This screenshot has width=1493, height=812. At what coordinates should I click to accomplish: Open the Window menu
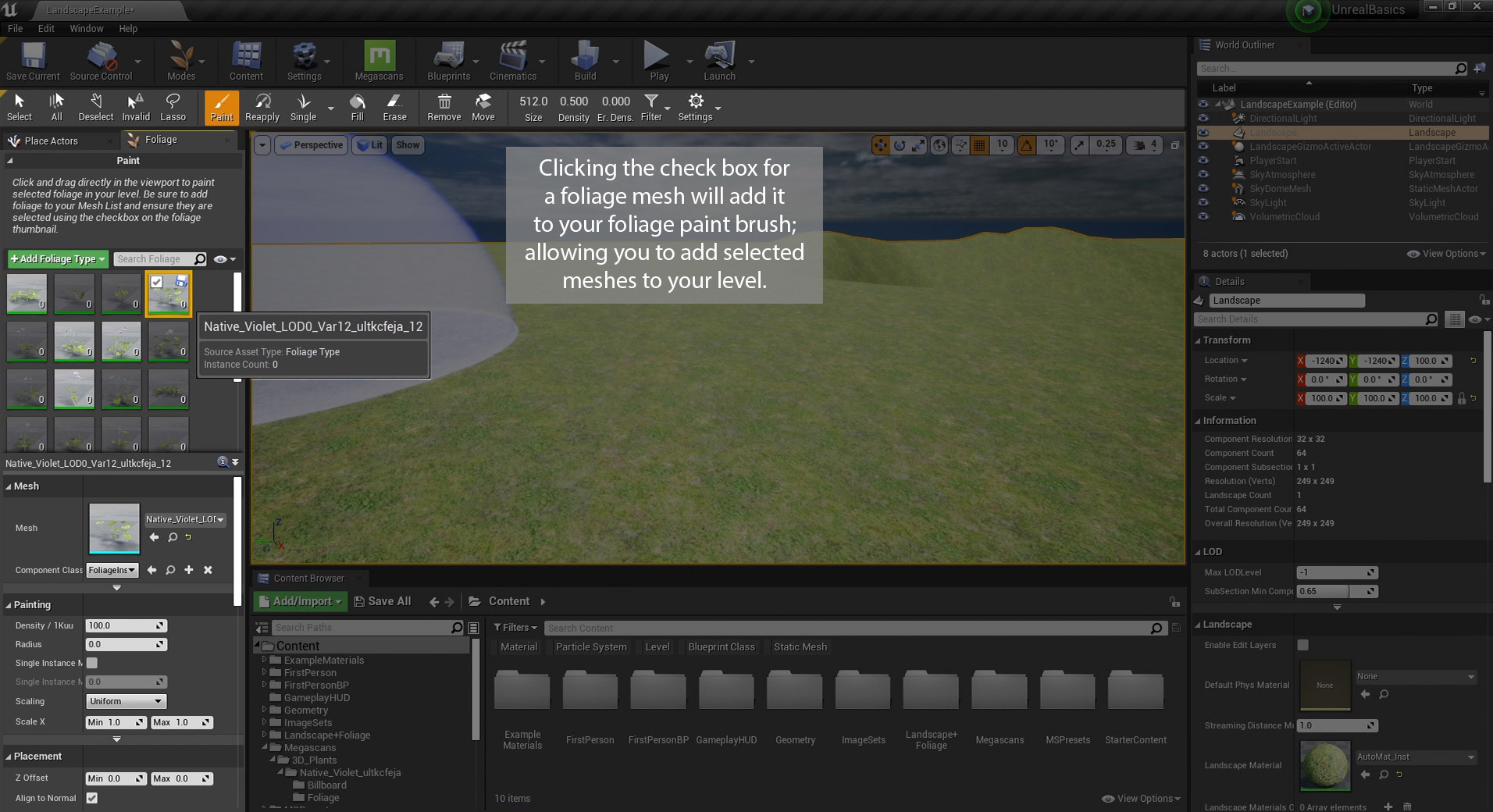tap(86, 28)
